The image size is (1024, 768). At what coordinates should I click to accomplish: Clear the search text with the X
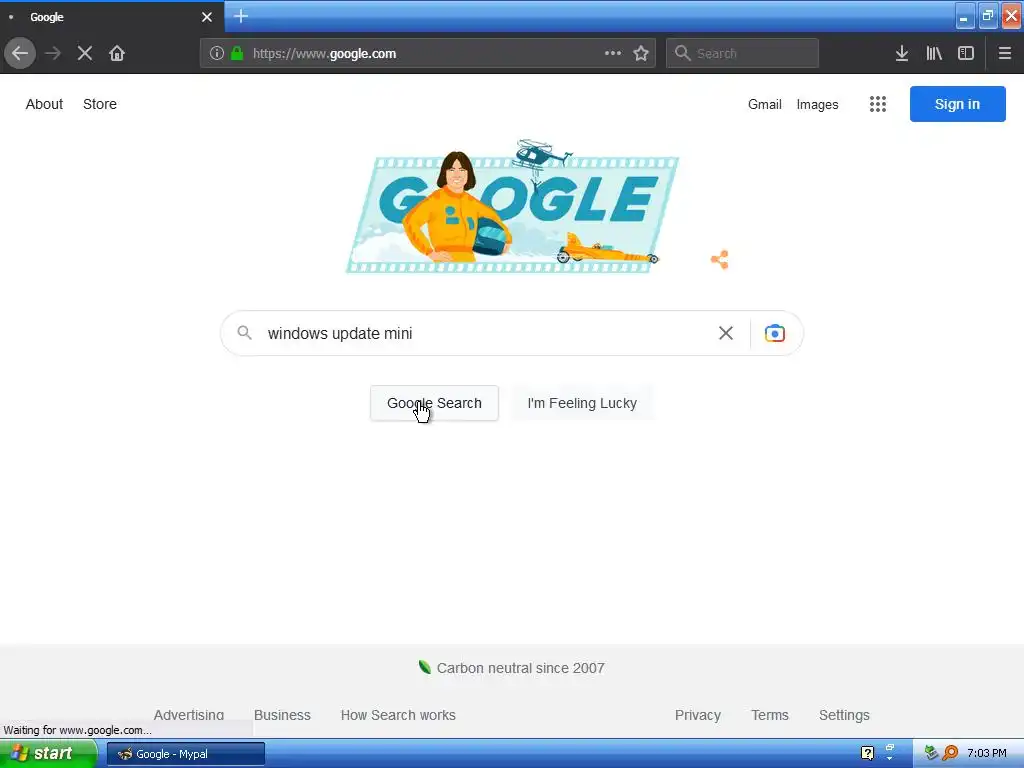click(726, 333)
